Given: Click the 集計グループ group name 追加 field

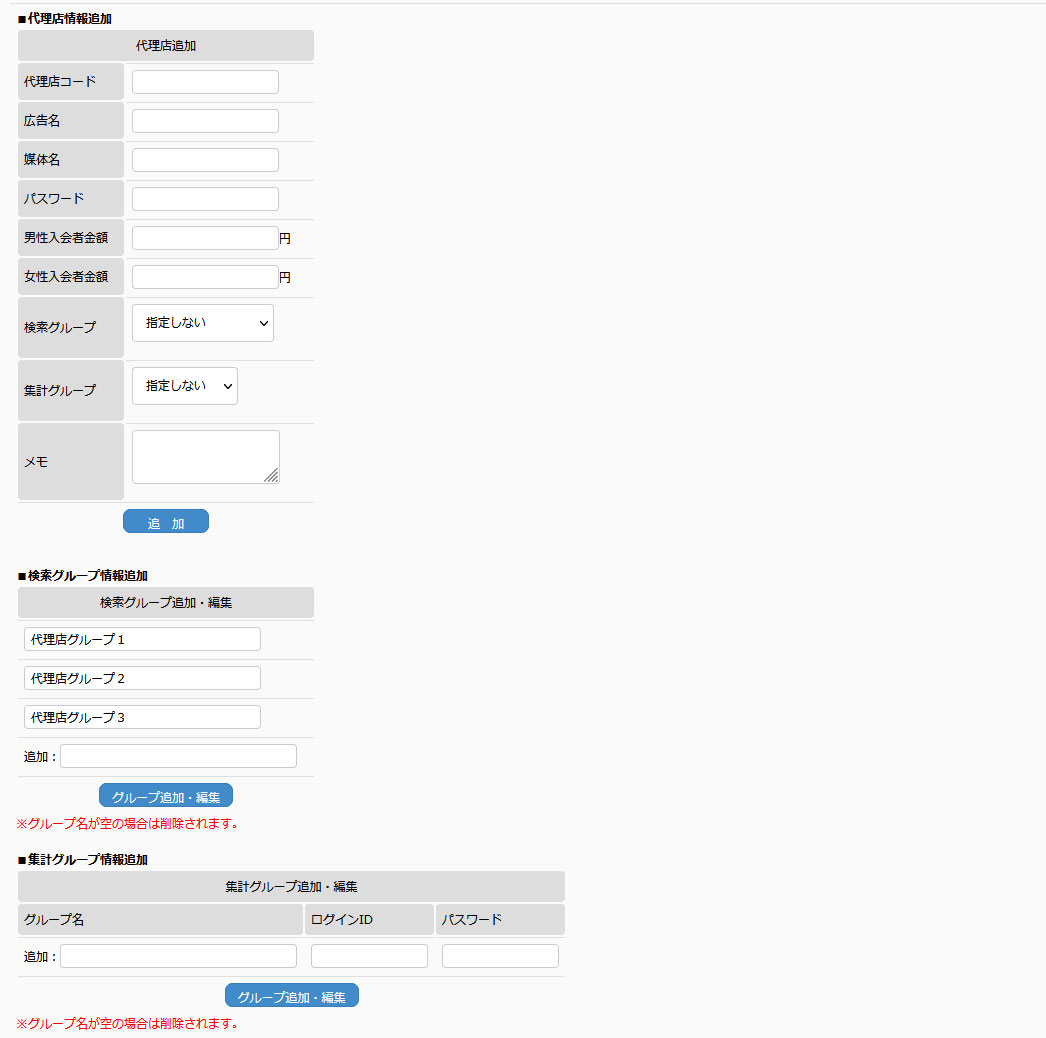Looking at the screenshot, I should pos(178,956).
